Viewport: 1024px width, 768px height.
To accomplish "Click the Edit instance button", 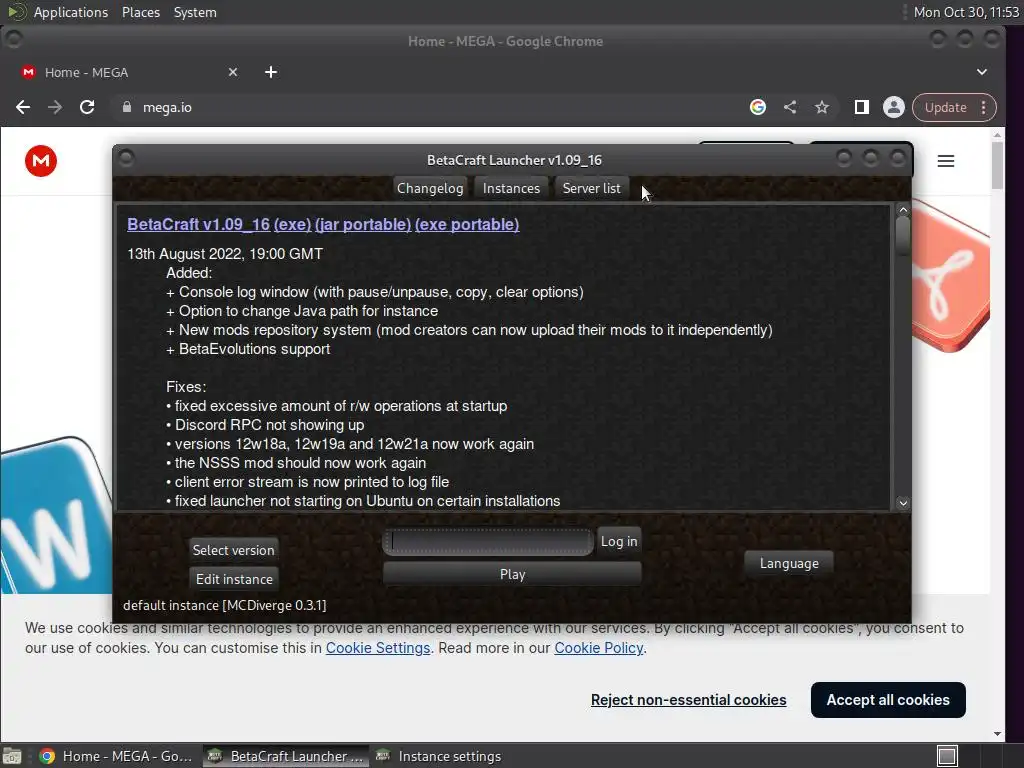I will (x=234, y=579).
